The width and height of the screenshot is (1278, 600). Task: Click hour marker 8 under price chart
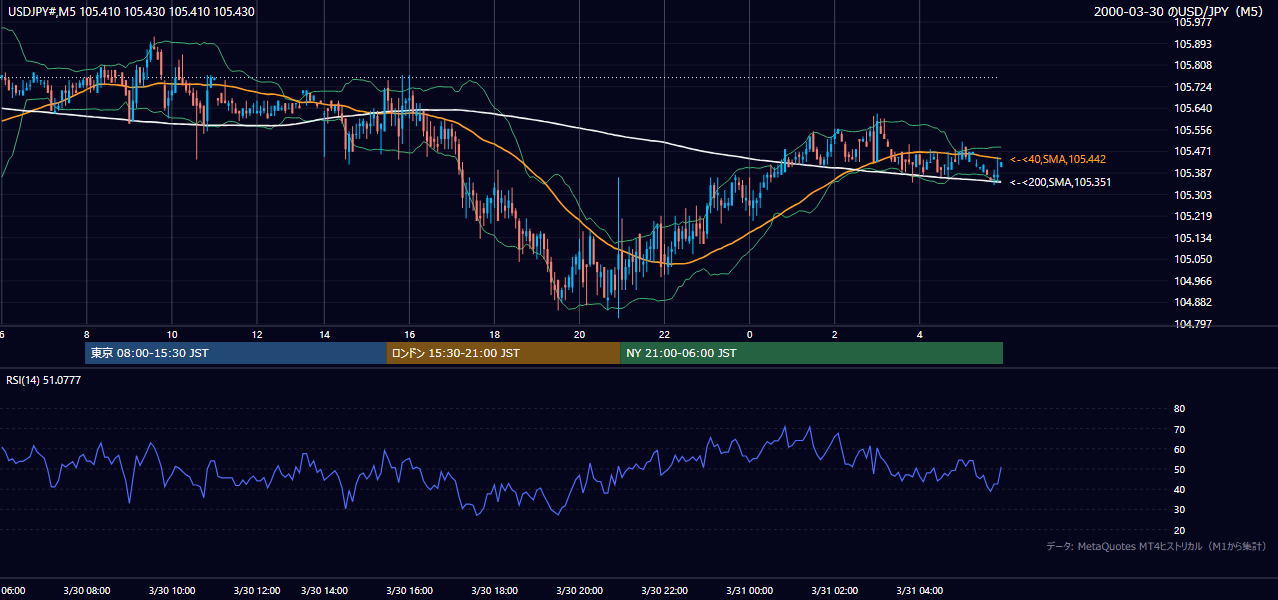pyautogui.click(x=87, y=335)
